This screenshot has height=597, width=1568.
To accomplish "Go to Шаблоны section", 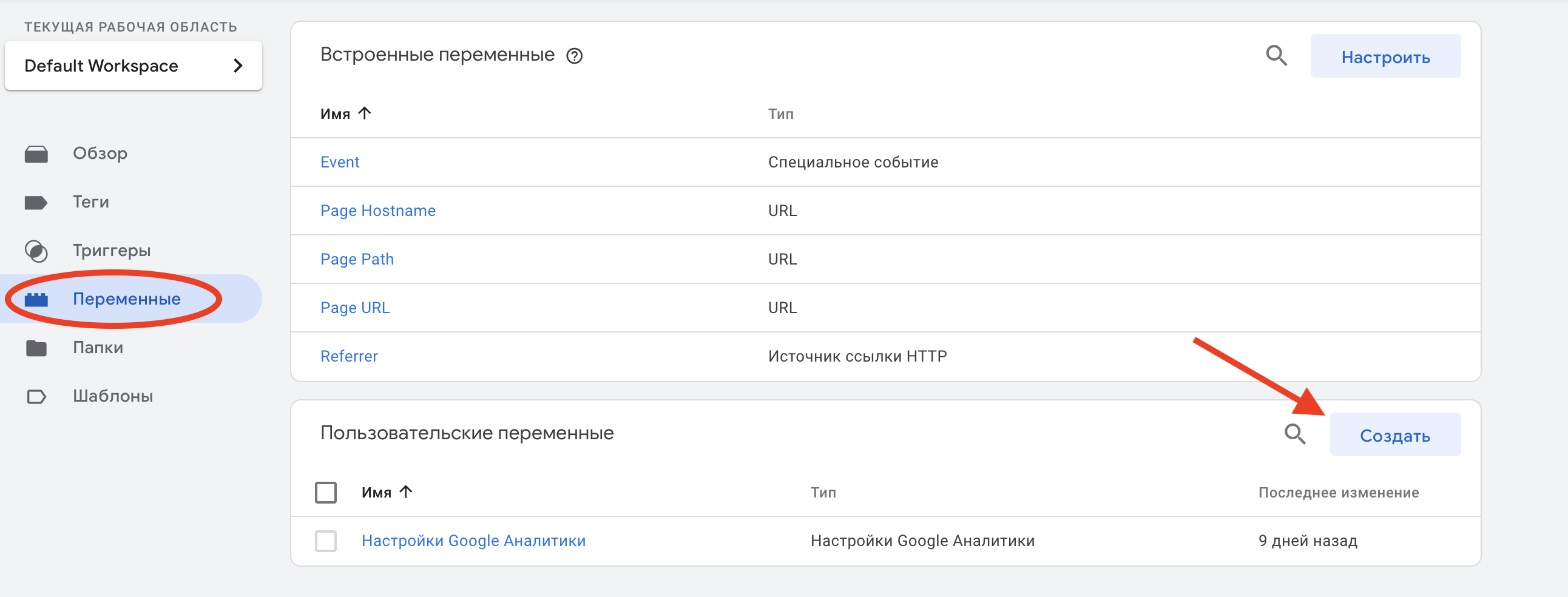I will click(113, 396).
